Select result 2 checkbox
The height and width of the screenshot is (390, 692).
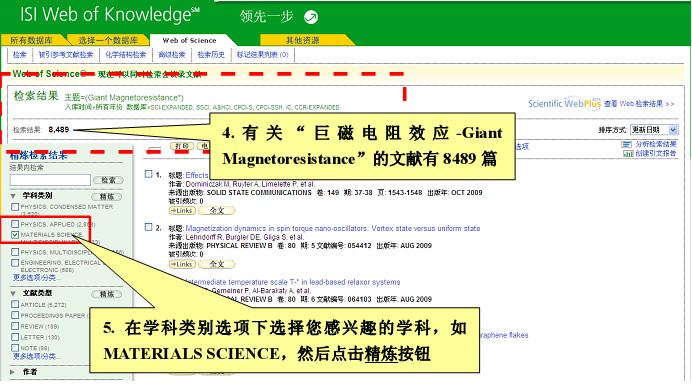(149, 227)
